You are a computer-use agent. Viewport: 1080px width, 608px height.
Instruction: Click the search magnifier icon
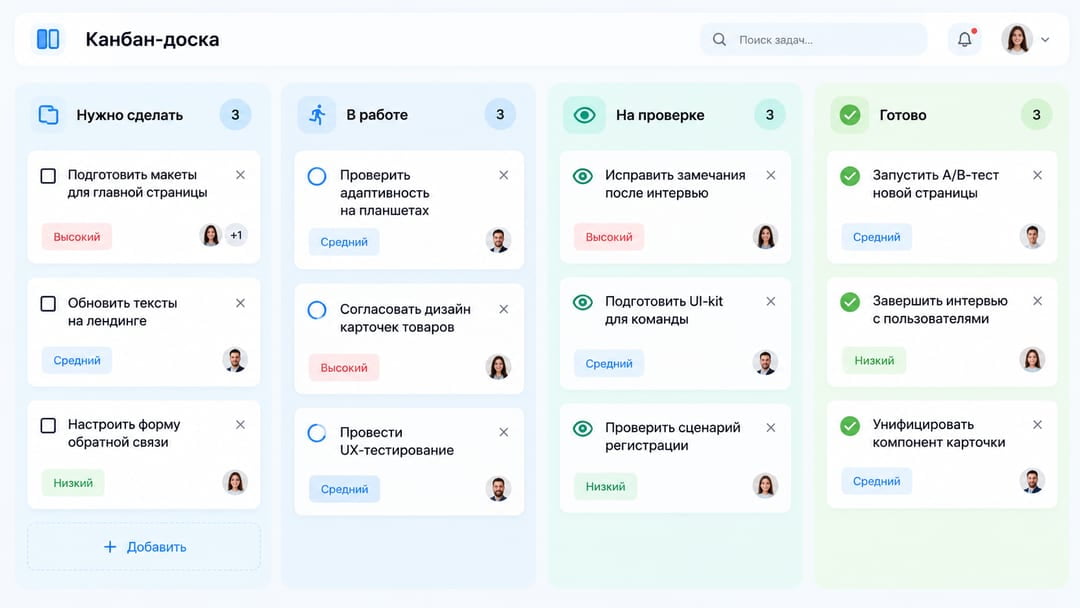pos(719,39)
